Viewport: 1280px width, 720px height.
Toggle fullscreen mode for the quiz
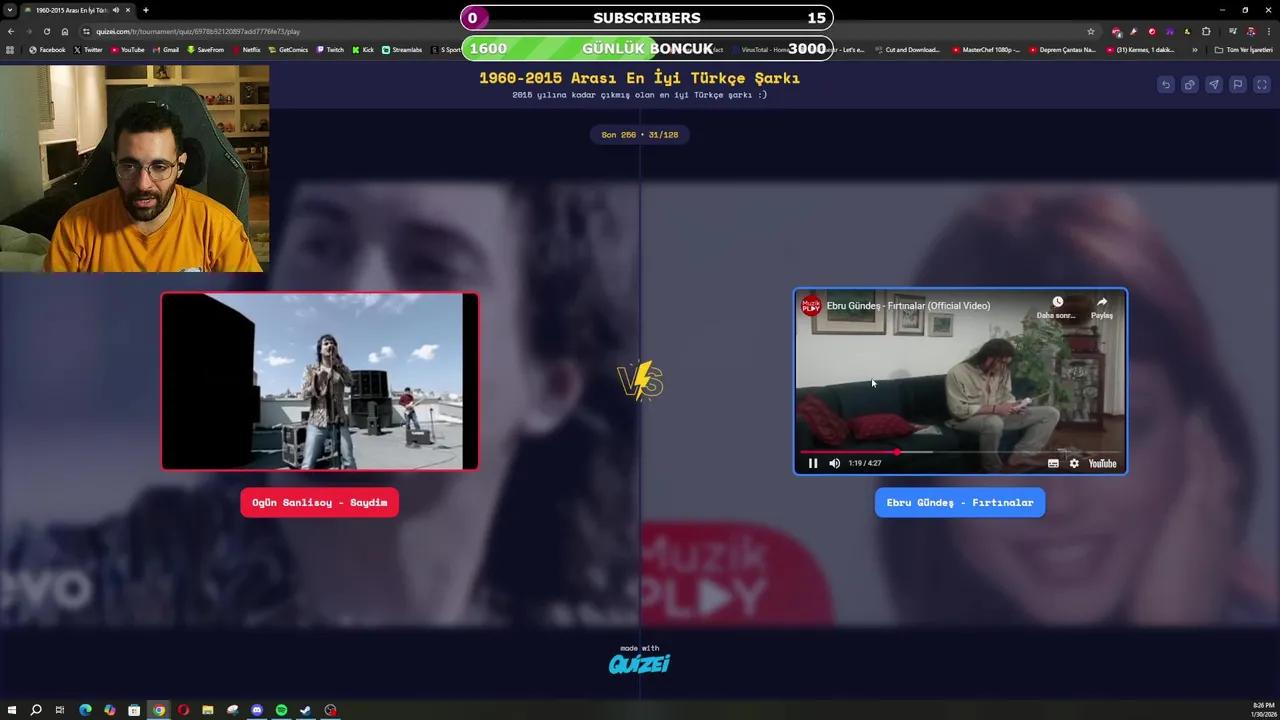1261,85
